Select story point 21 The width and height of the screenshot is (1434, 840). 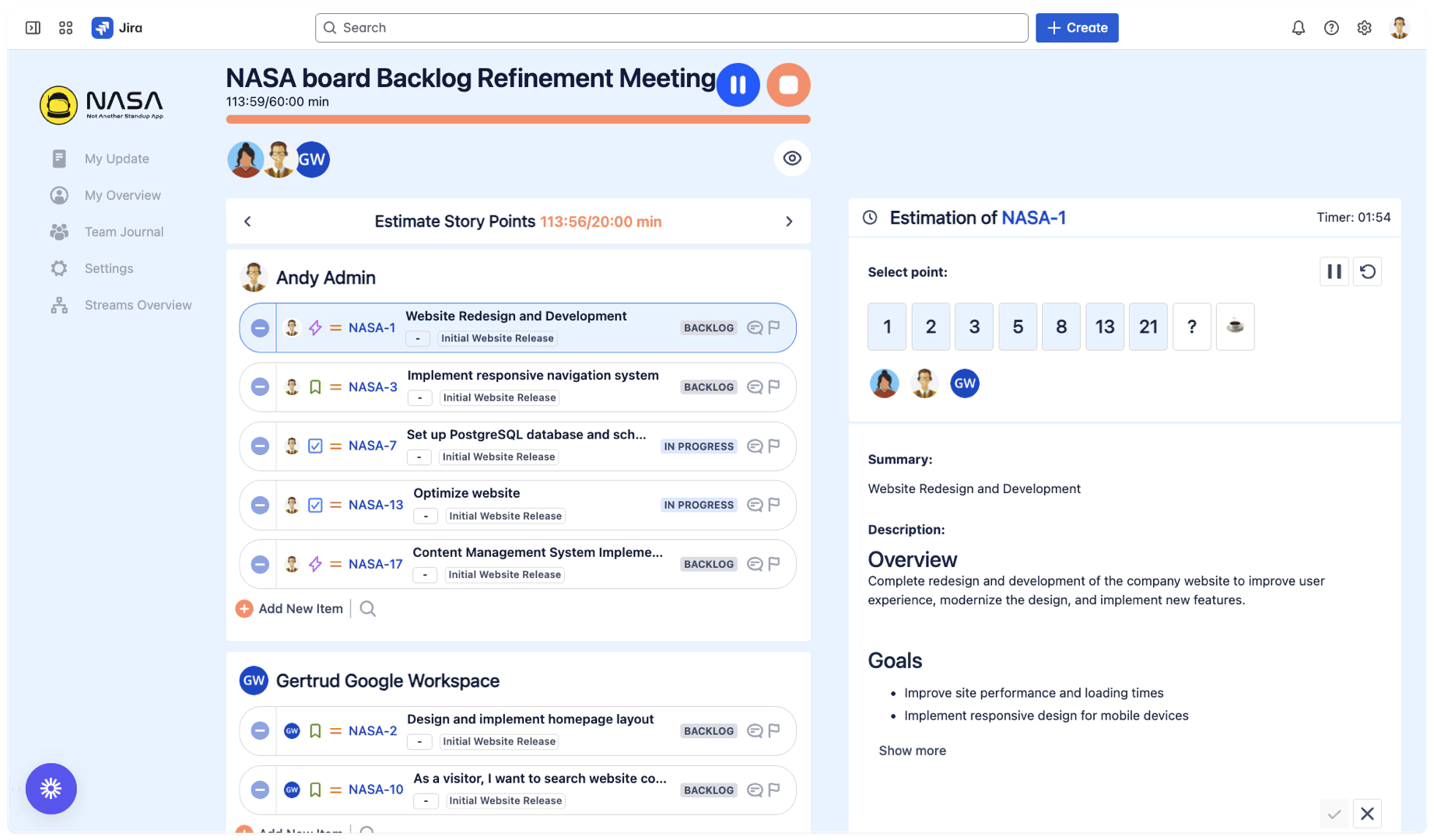pyautogui.click(x=1148, y=327)
